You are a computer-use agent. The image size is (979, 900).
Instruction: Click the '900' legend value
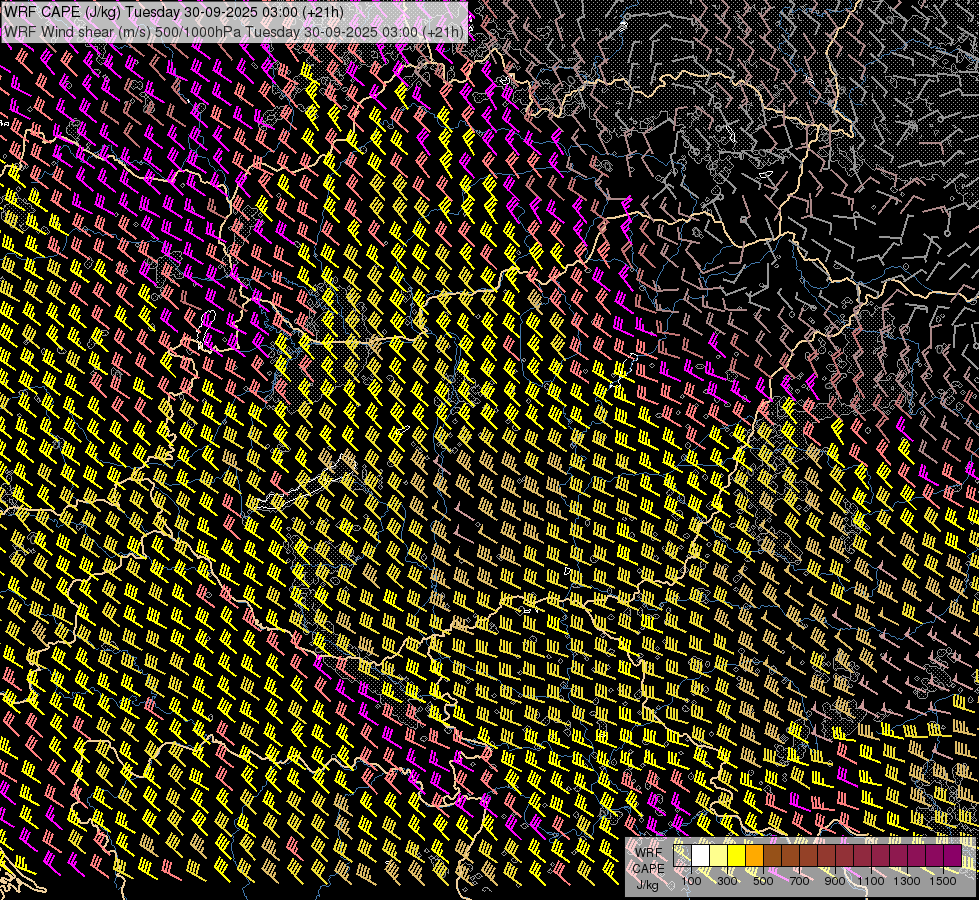click(835, 881)
